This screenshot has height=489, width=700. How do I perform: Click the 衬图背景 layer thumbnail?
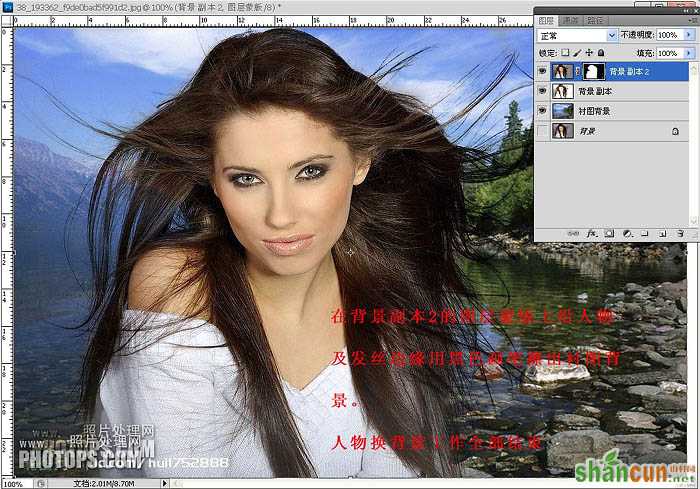coord(562,111)
